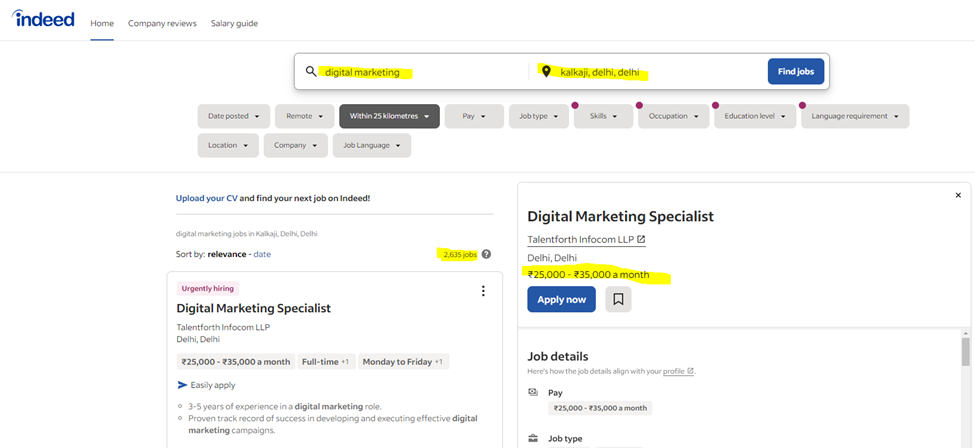
Task: Expand the Remote filter
Action: click(x=305, y=116)
